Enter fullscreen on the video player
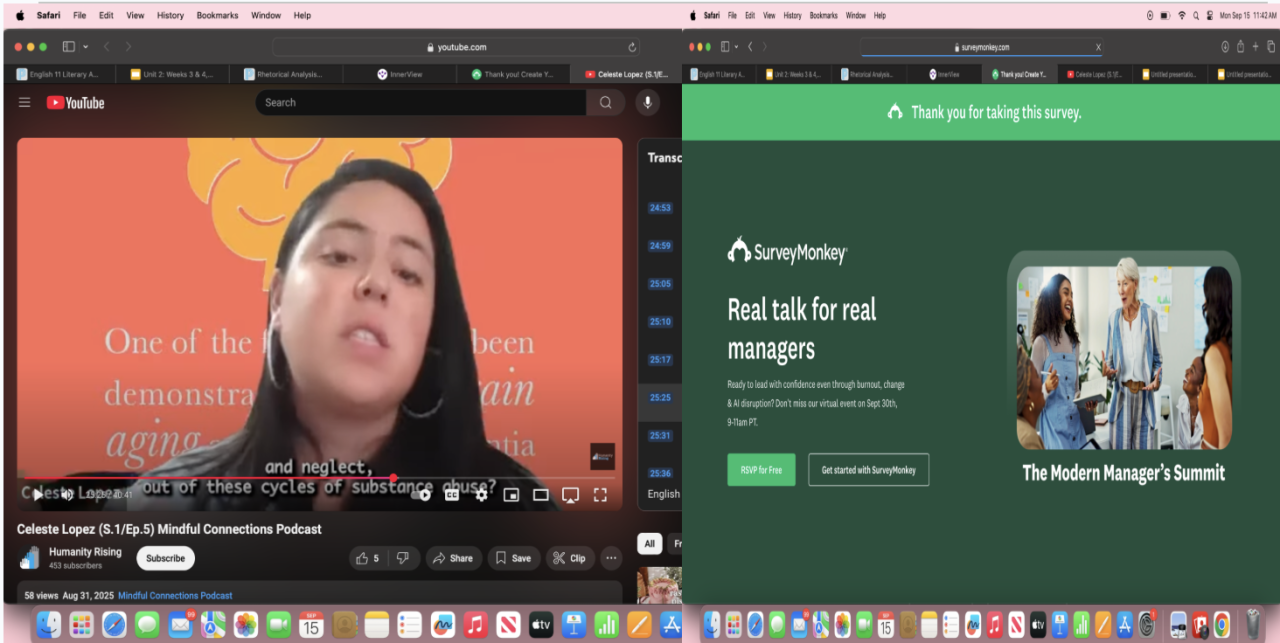1280x643 pixels. click(601, 494)
